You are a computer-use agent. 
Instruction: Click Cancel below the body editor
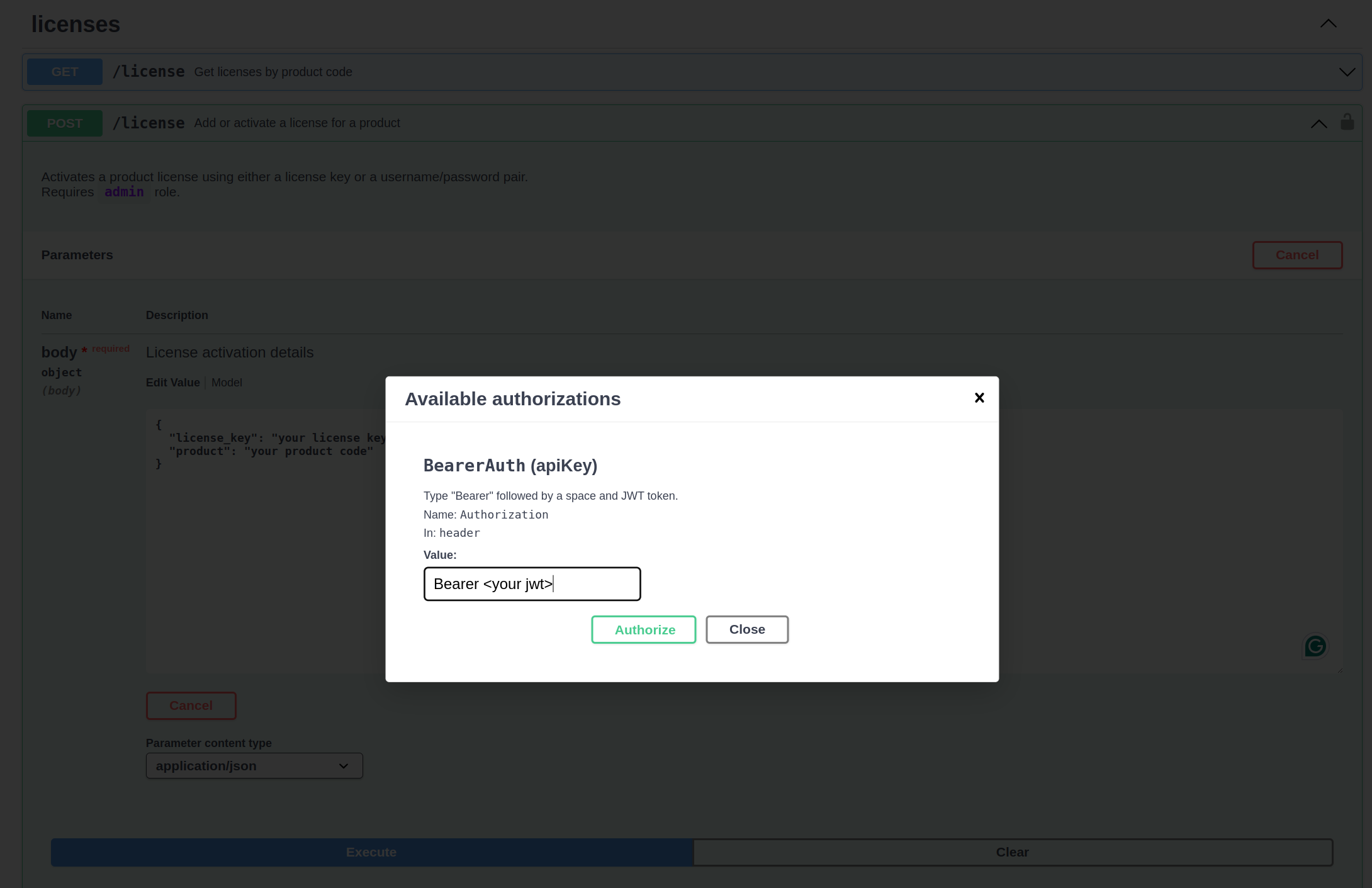coord(191,705)
